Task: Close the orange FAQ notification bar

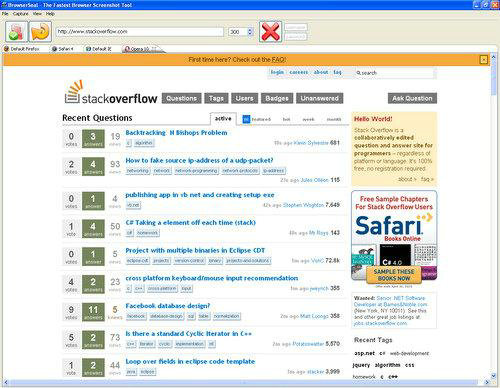Action: tap(483, 60)
